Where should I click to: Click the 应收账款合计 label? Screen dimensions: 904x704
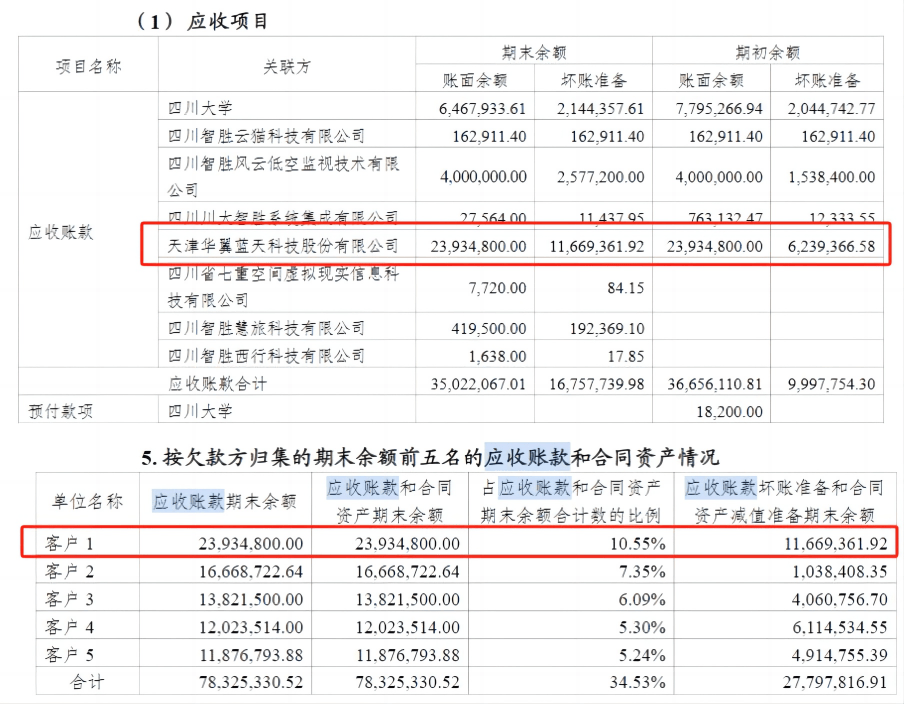tap(217, 383)
